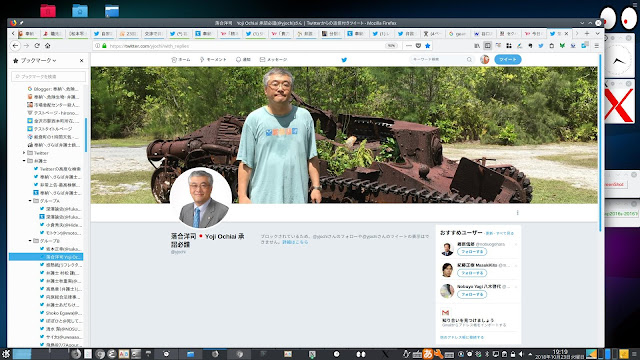
Task: Switch to the松本 tab
Action: tap(78, 33)
